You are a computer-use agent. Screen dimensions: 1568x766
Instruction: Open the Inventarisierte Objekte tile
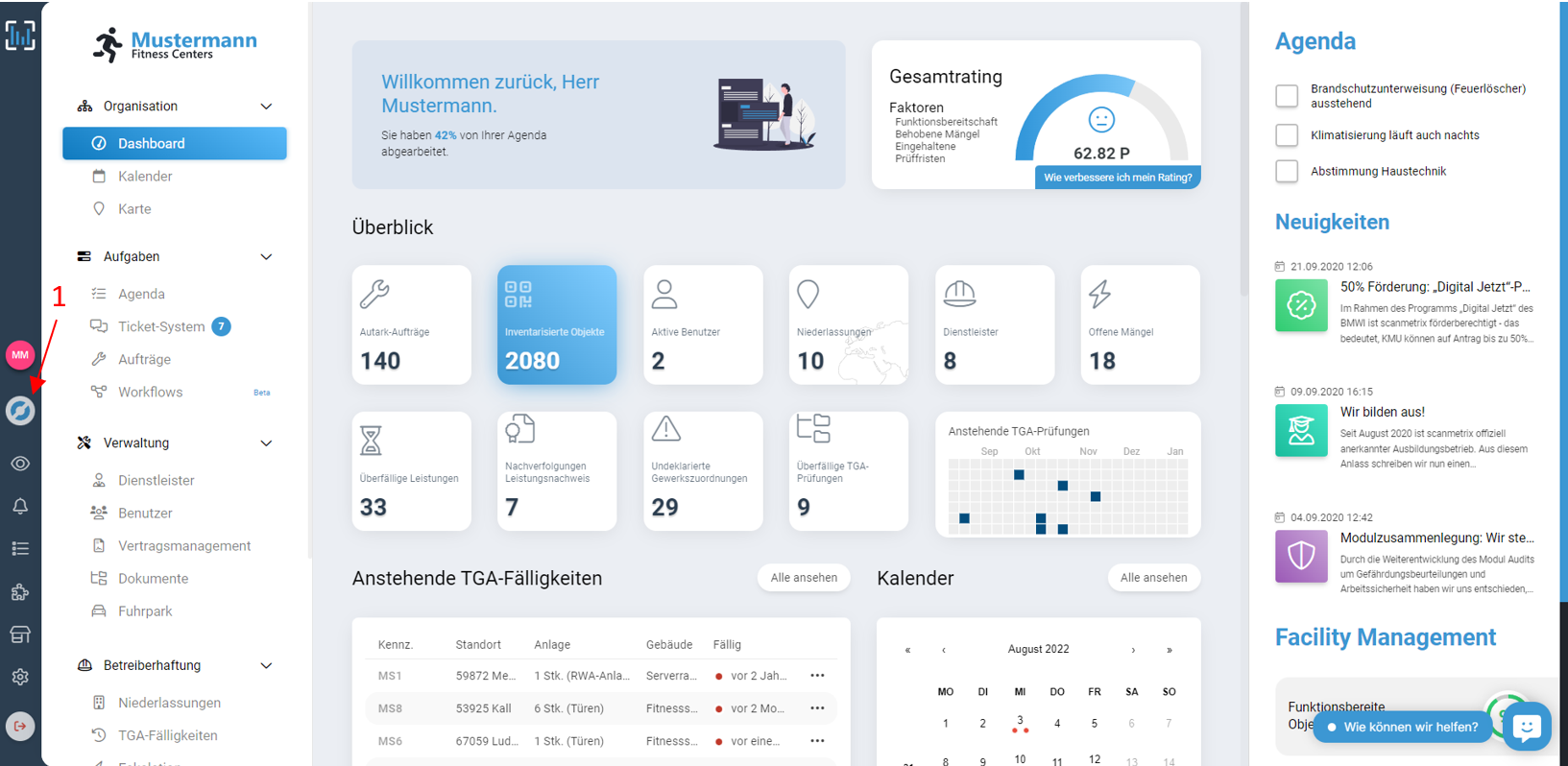[x=557, y=324]
